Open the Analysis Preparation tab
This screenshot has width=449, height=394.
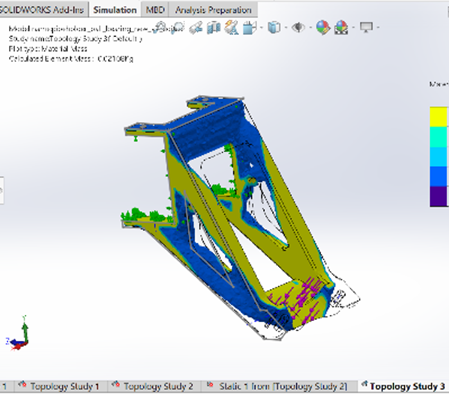[x=213, y=10]
